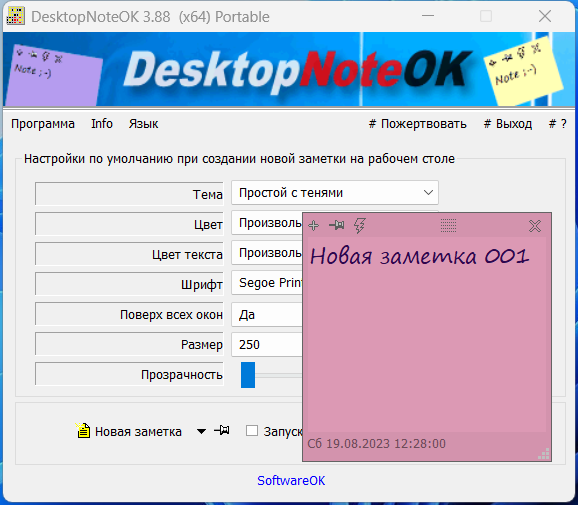Click # Пожертвовать menu item

pos(418,124)
